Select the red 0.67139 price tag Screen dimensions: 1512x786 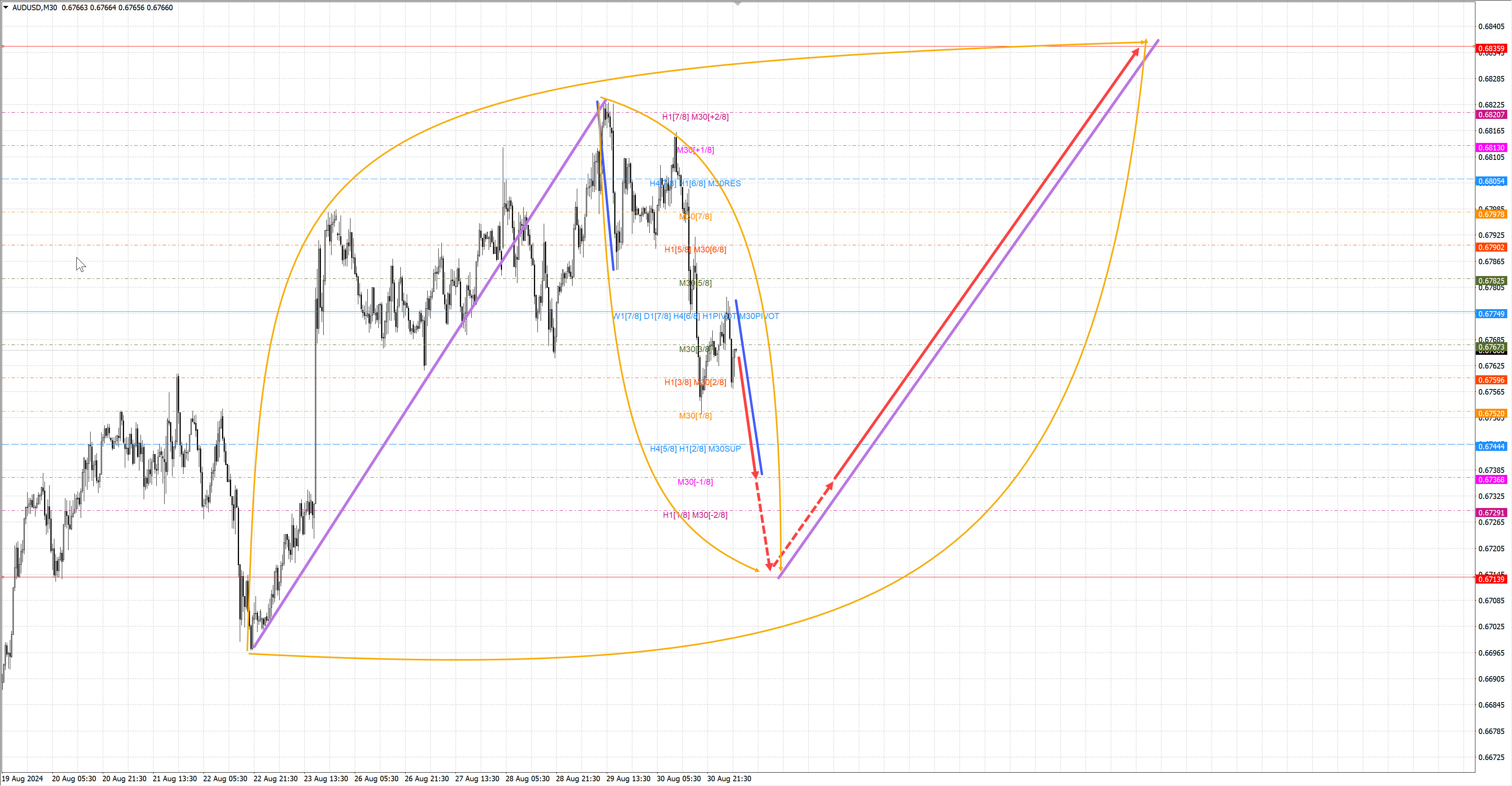1491,579
